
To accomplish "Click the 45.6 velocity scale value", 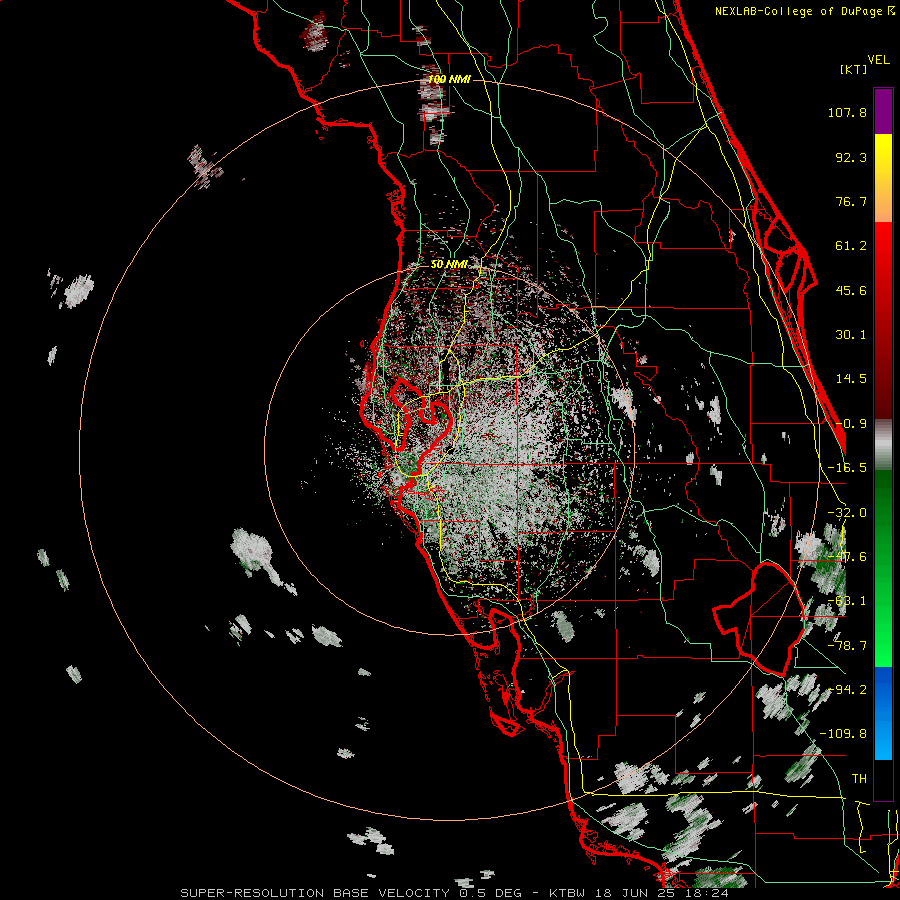I will point(851,290).
